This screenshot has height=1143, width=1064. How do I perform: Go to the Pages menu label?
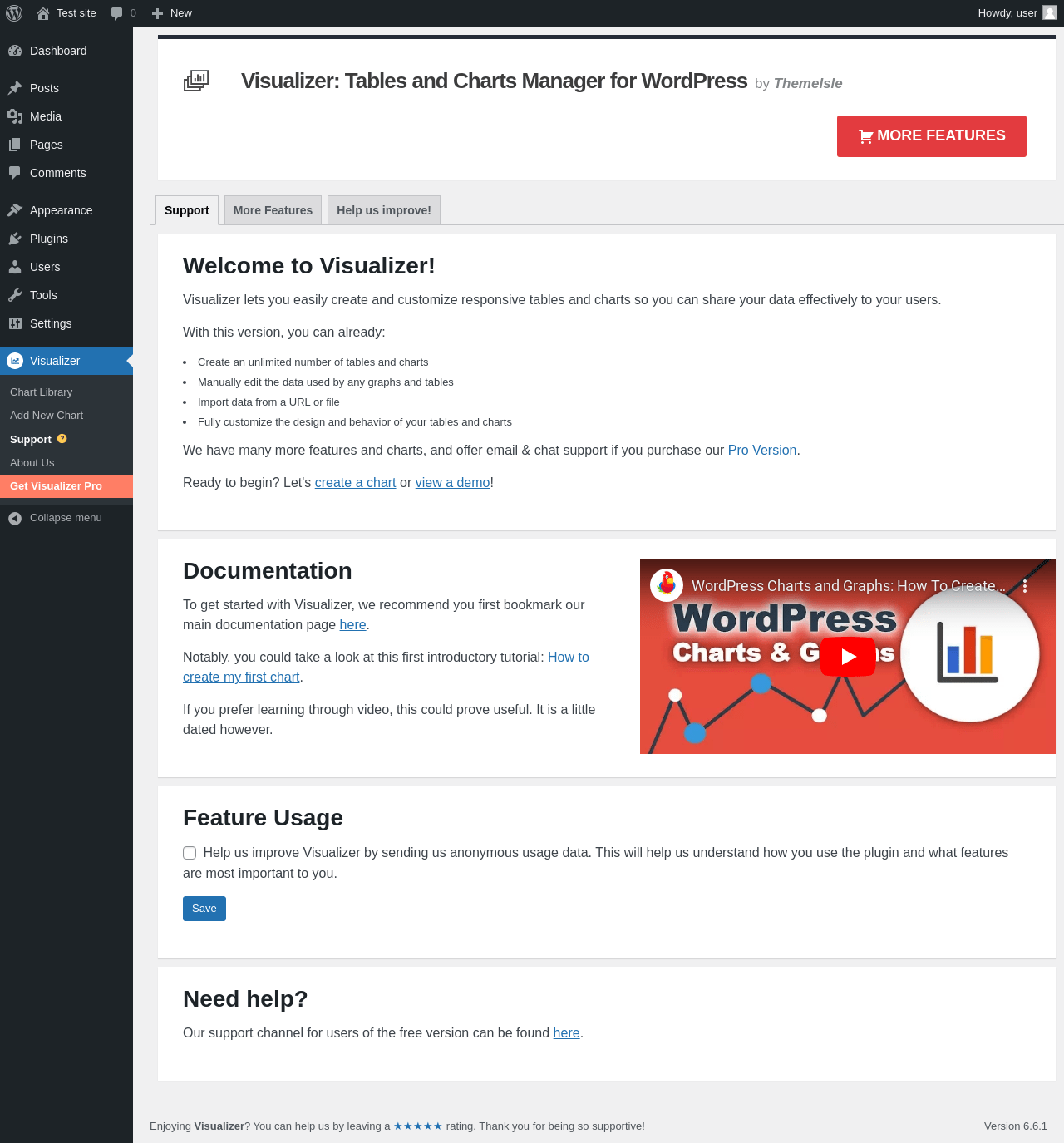pyautogui.click(x=47, y=145)
